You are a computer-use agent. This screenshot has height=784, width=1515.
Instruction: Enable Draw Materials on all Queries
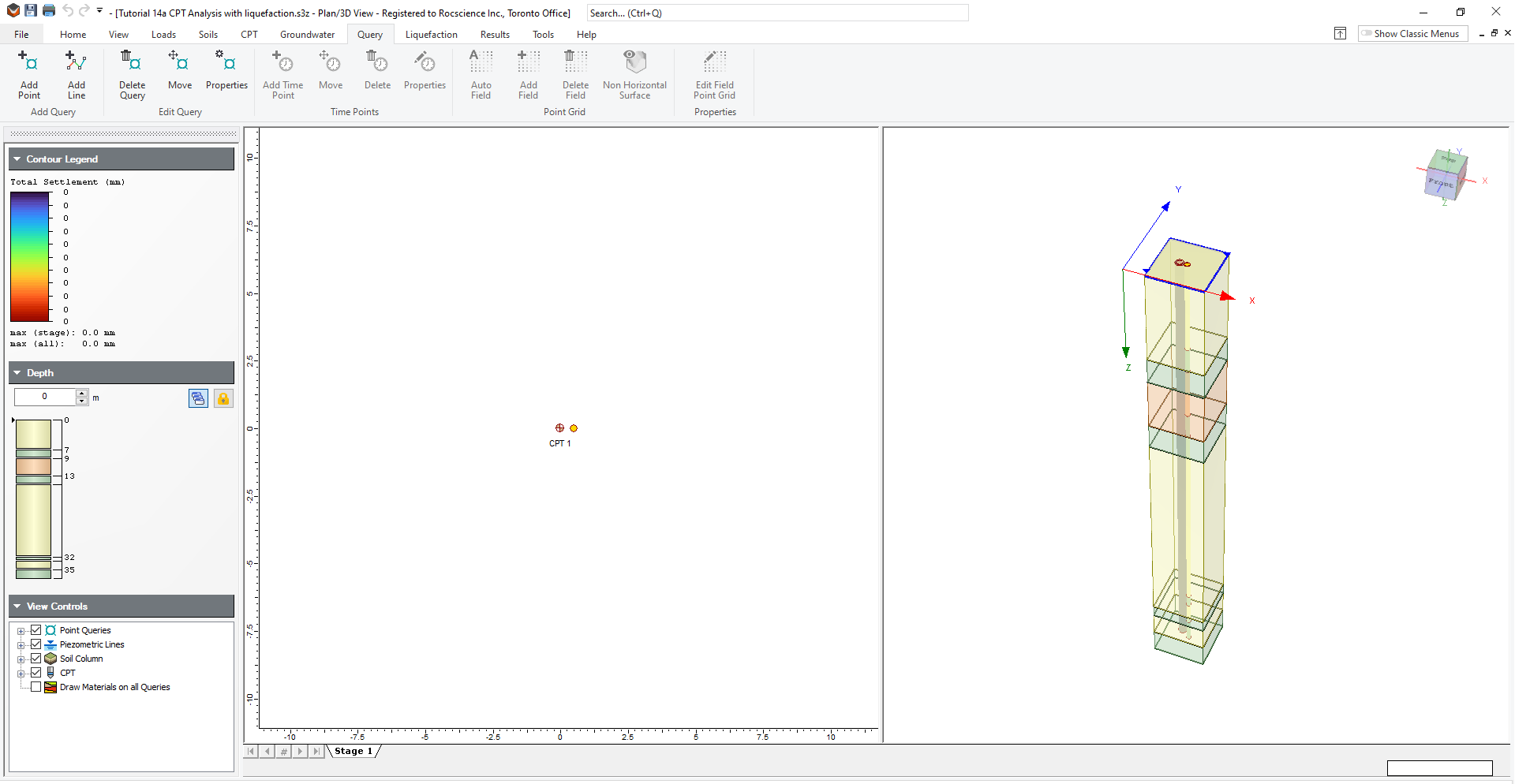click(x=36, y=687)
